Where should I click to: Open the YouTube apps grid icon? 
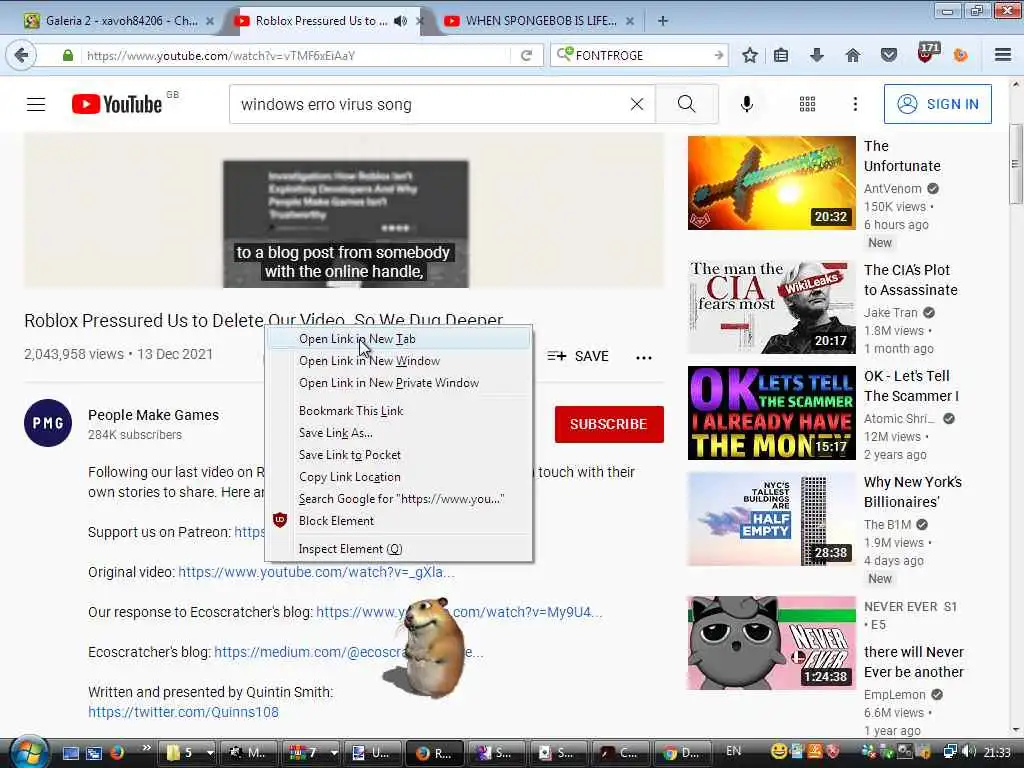(807, 104)
